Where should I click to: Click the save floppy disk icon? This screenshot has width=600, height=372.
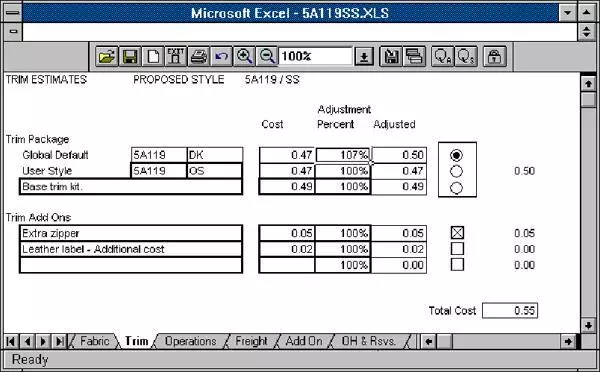[130, 57]
